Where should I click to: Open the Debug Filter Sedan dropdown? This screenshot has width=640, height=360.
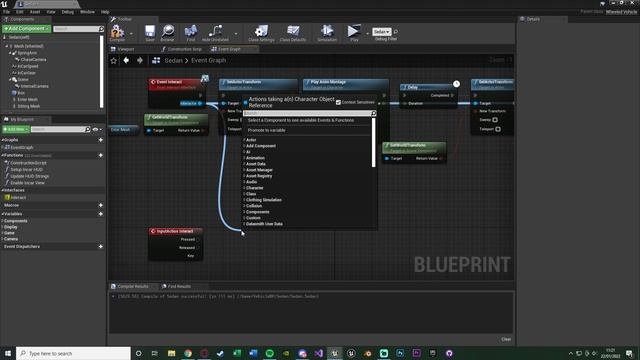(382, 31)
